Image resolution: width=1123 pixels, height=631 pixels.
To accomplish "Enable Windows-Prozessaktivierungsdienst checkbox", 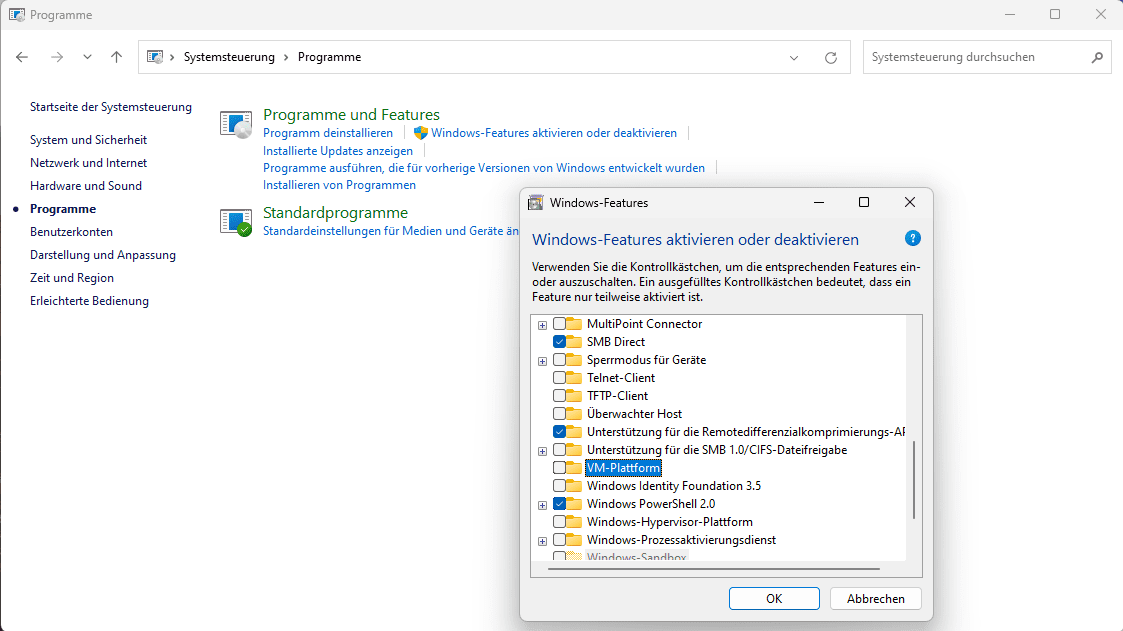I will tap(559, 539).
